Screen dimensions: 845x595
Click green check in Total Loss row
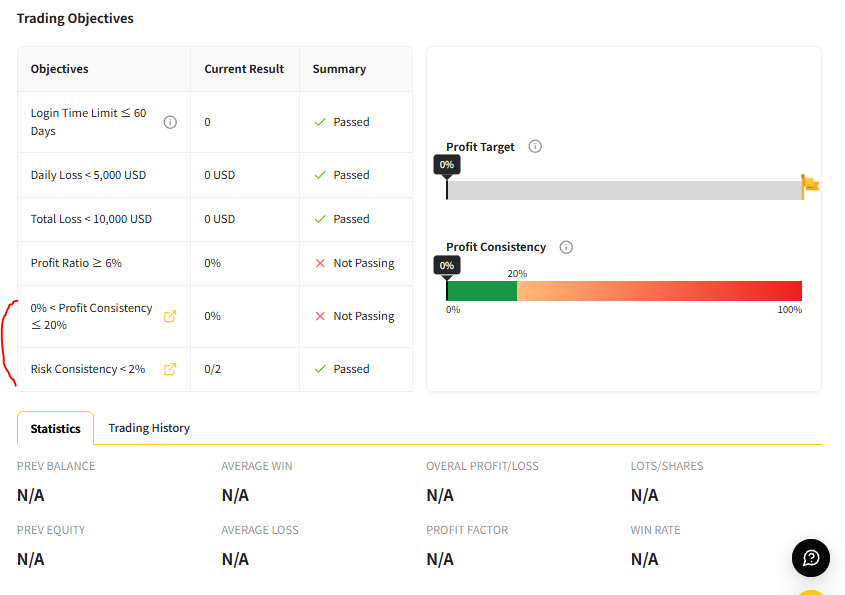[x=320, y=219]
